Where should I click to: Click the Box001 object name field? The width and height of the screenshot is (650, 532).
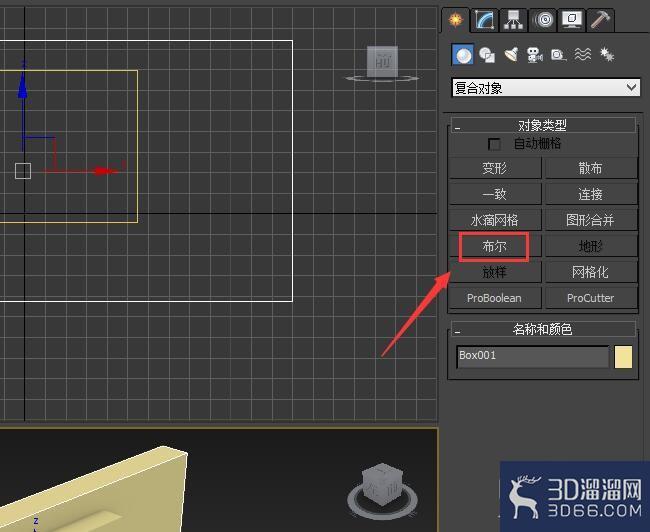point(533,357)
